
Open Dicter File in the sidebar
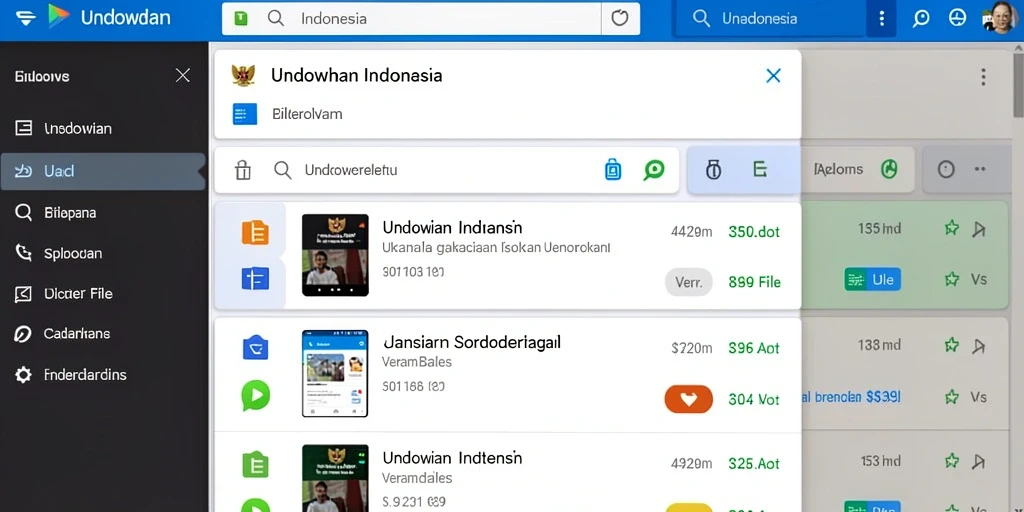coord(104,294)
